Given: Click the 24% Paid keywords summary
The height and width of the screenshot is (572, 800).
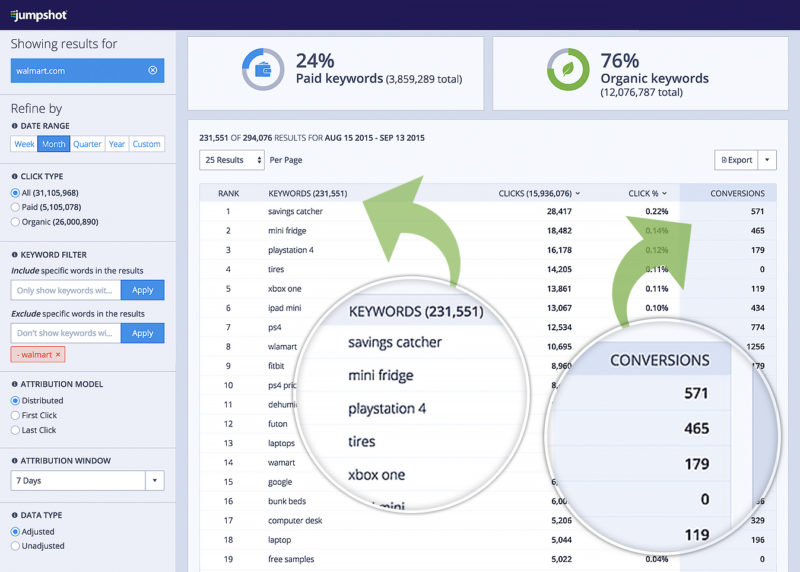Looking at the screenshot, I should [336, 73].
